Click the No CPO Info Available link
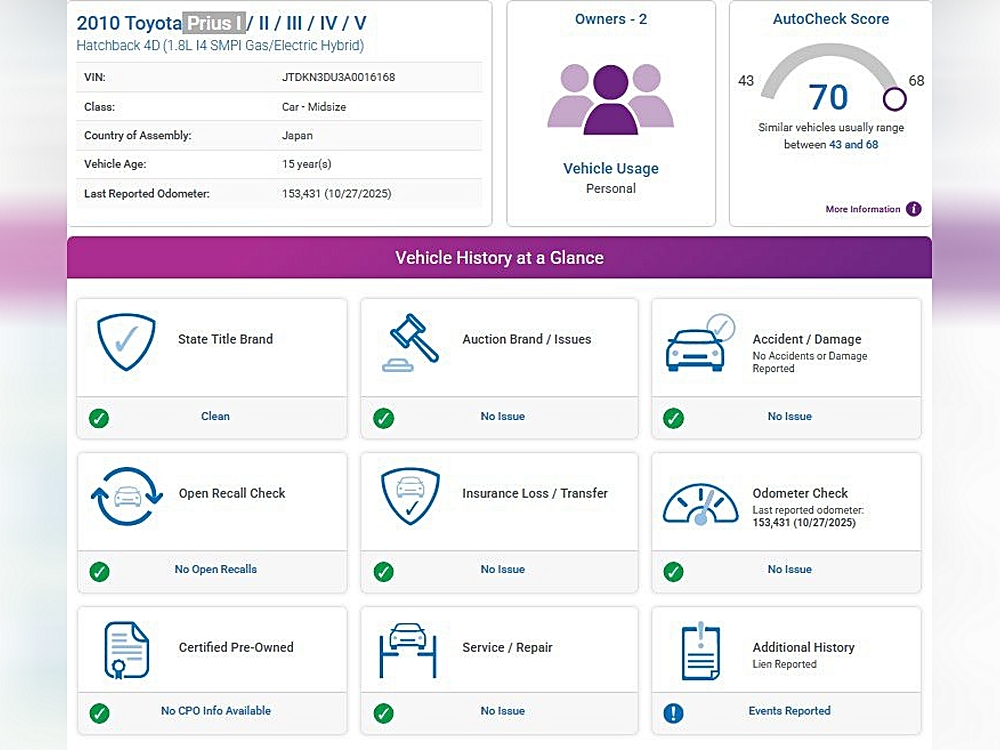The height and width of the screenshot is (750, 1000). [x=215, y=711]
